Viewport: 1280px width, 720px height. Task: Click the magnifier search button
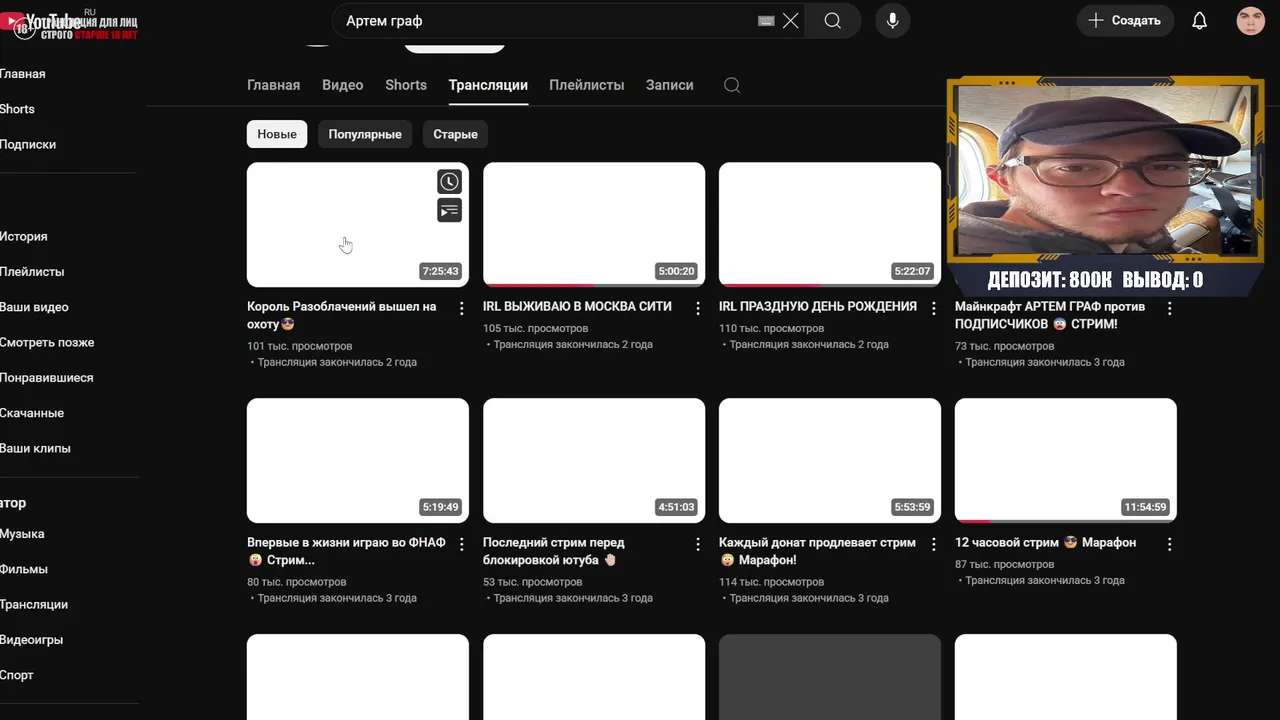click(833, 21)
